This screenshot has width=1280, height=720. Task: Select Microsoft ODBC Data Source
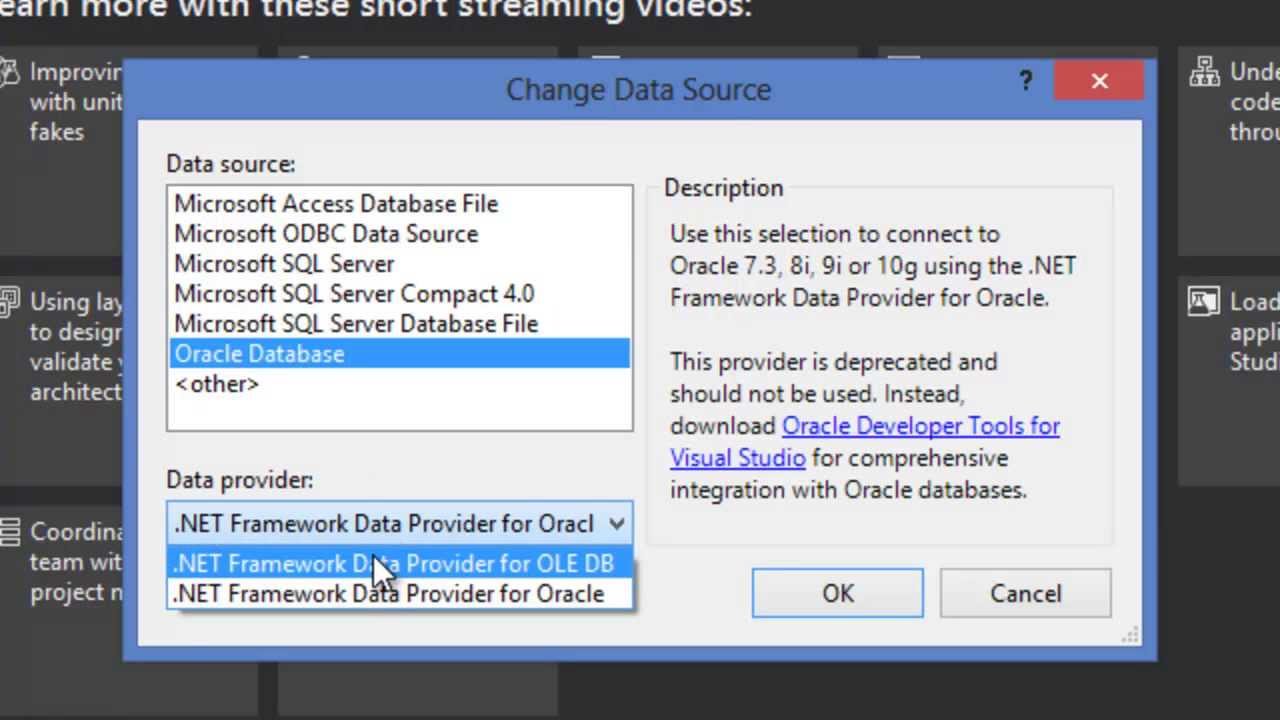[x=326, y=234]
